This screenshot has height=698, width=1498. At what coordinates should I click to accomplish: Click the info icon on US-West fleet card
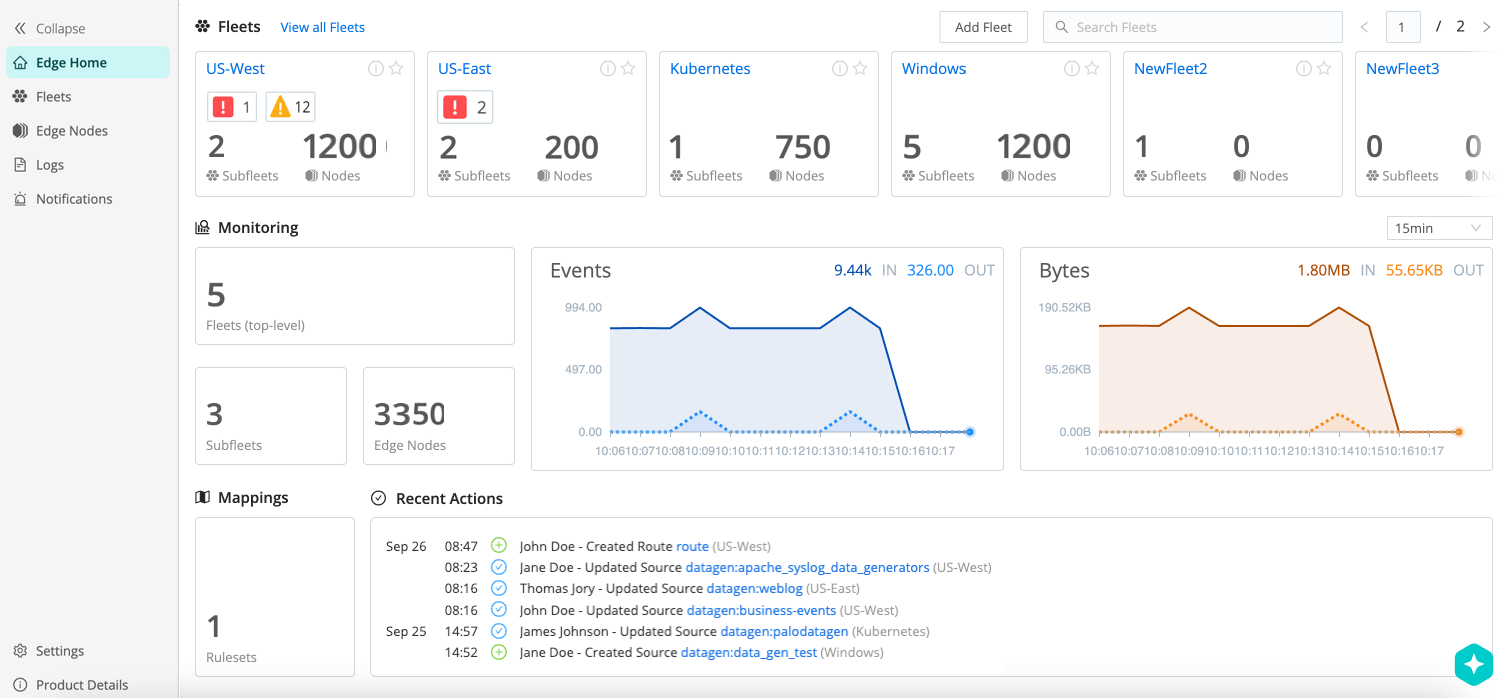click(x=376, y=69)
